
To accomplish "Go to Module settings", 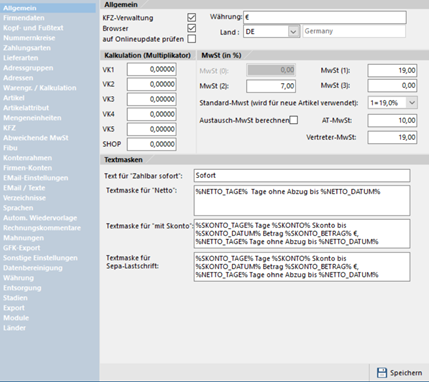I will coord(16,318).
